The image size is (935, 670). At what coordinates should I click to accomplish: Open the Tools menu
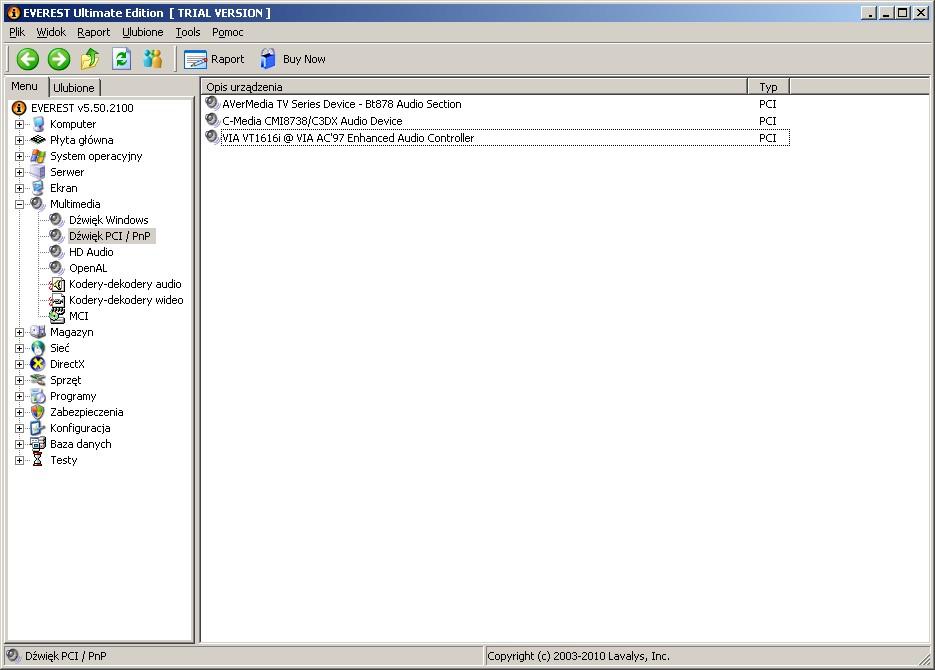click(x=188, y=32)
